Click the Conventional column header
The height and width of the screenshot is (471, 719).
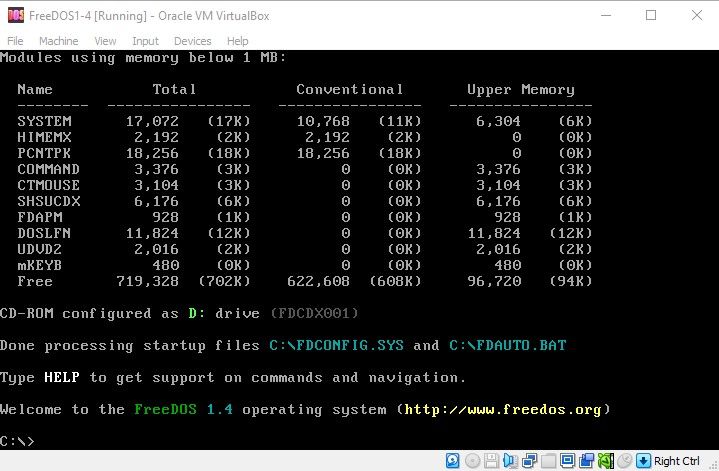(350, 89)
